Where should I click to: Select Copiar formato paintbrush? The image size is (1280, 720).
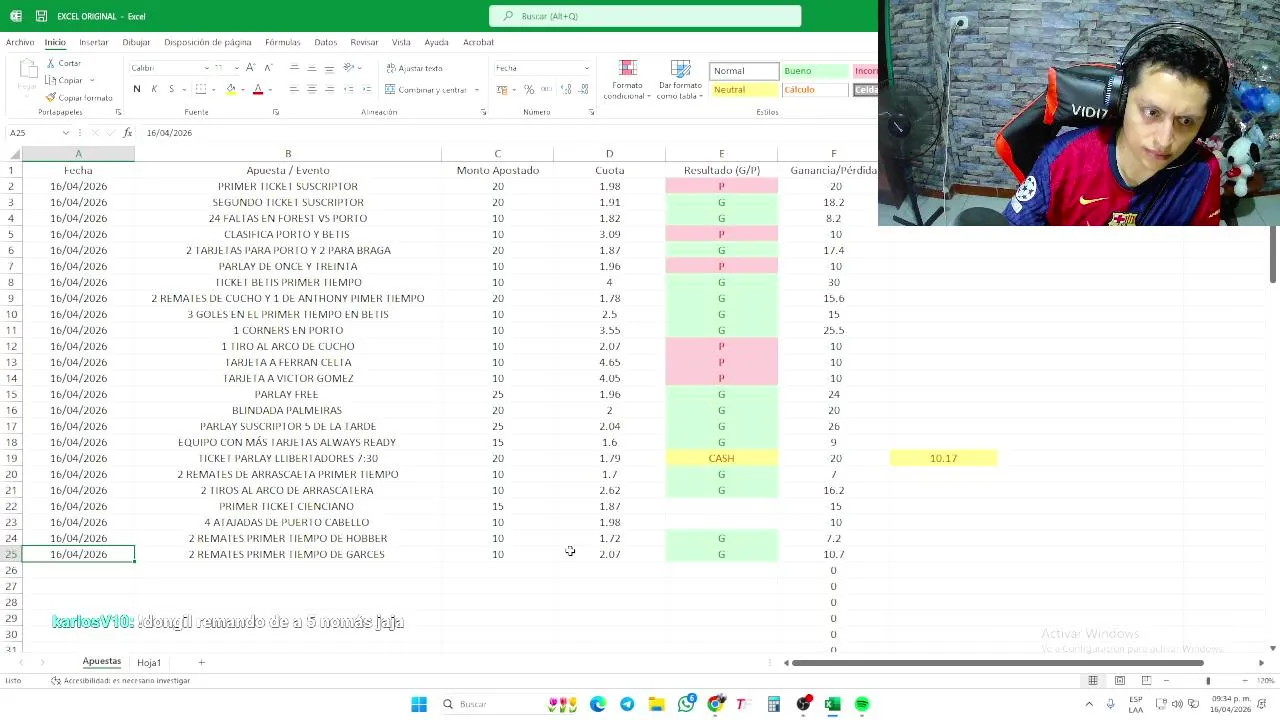[79, 98]
